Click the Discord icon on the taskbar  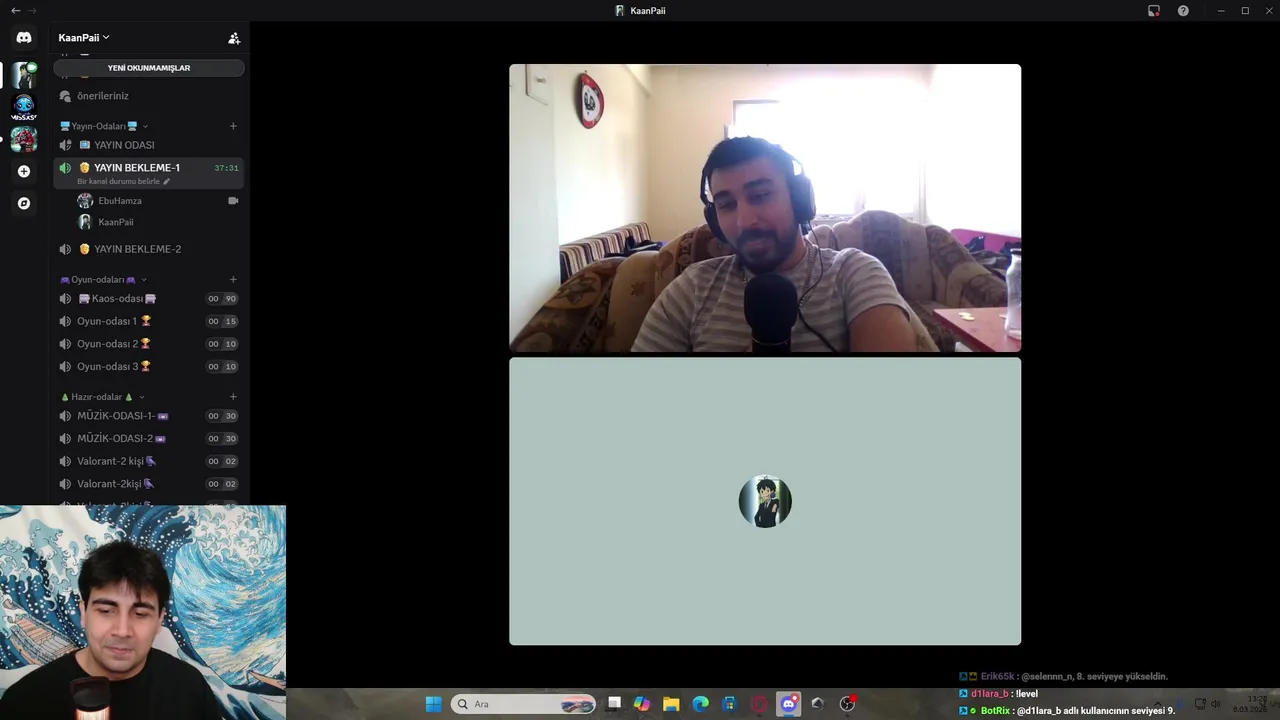pos(789,704)
